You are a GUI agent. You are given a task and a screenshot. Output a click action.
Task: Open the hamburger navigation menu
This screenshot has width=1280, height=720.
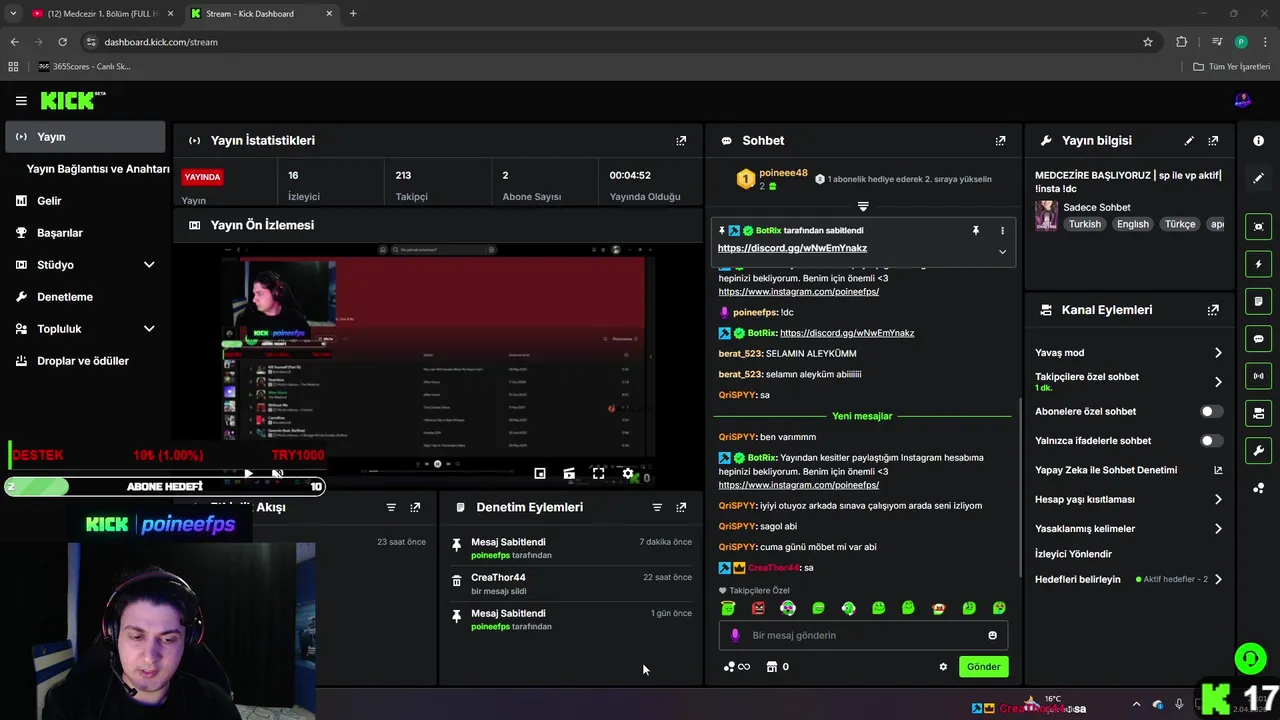(x=21, y=100)
